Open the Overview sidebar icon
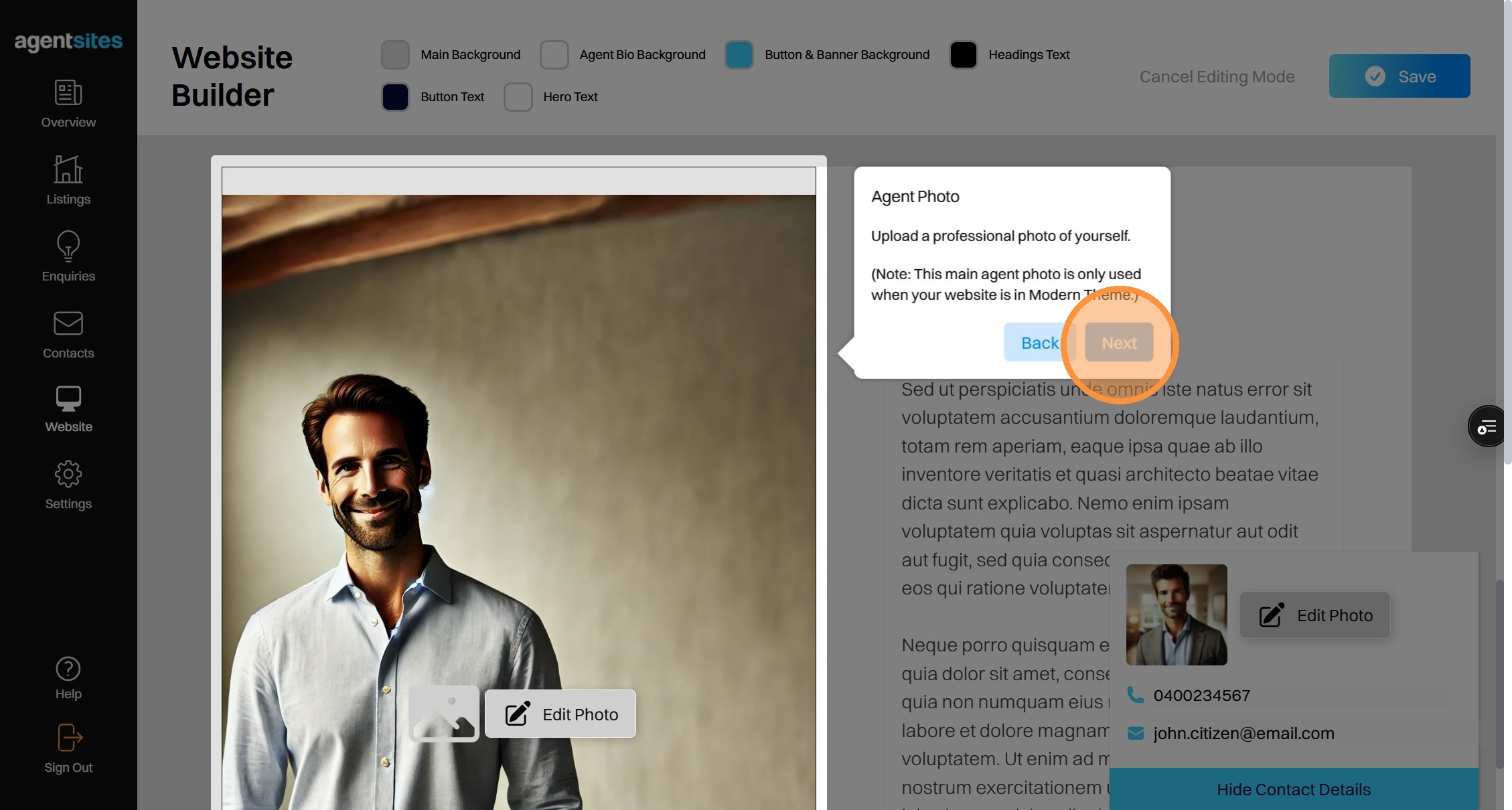The width and height of the screenshot is (1512, 810). [68, 93]
